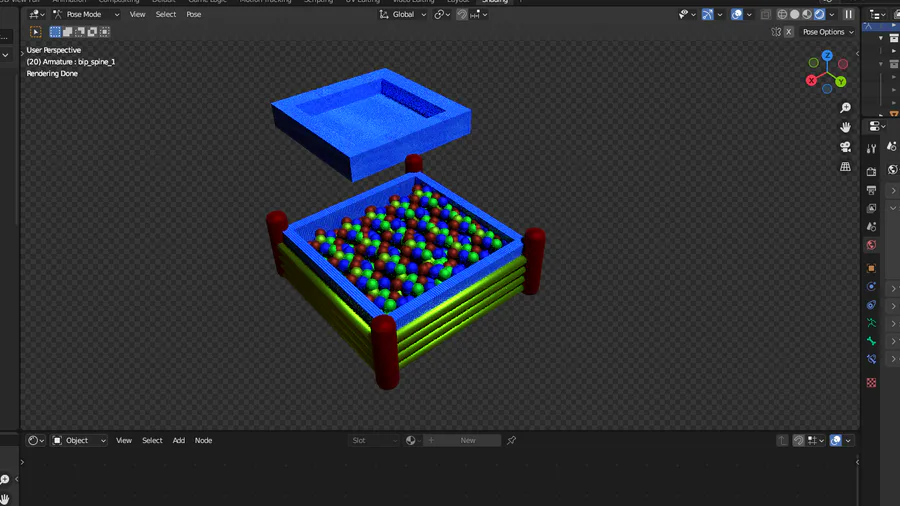900x506 pixels.
Task: Open the Object Constraints properties tab
Action: pos(871,305)
